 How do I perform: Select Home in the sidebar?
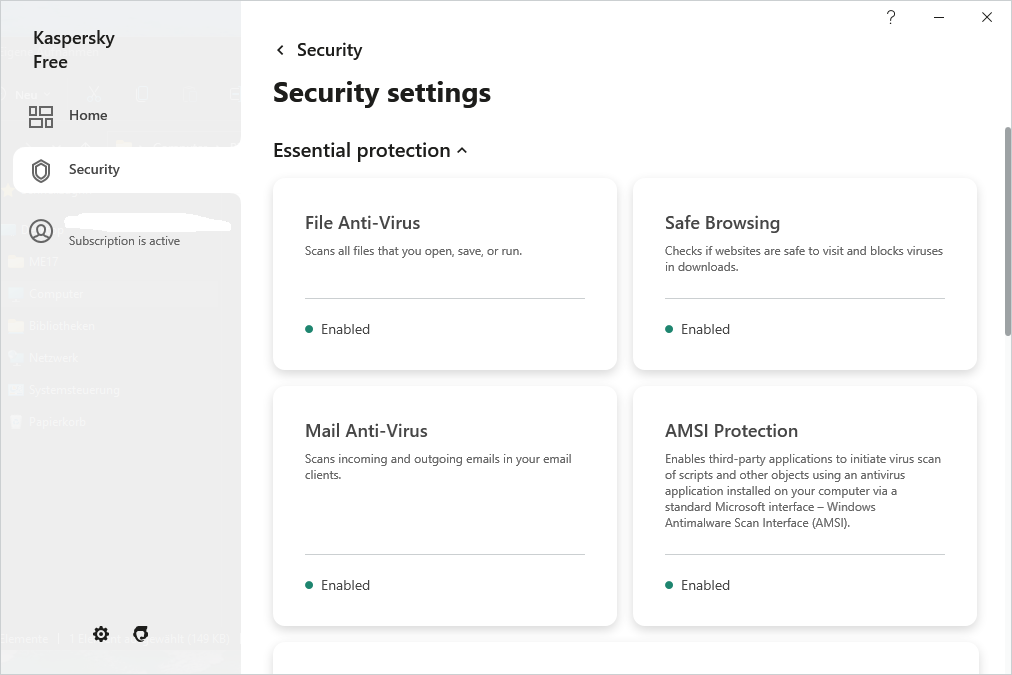click(88, 116)
